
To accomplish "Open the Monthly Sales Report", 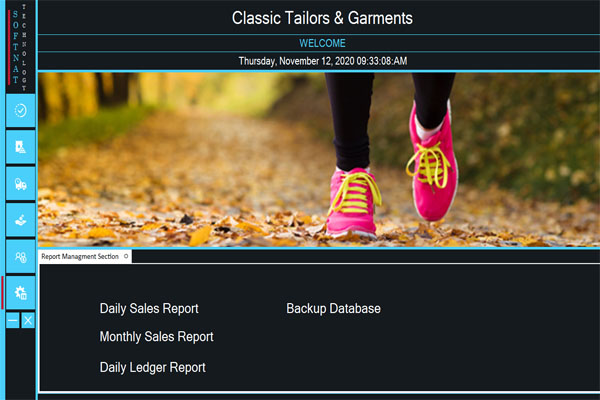I will [x=157, y=337].
